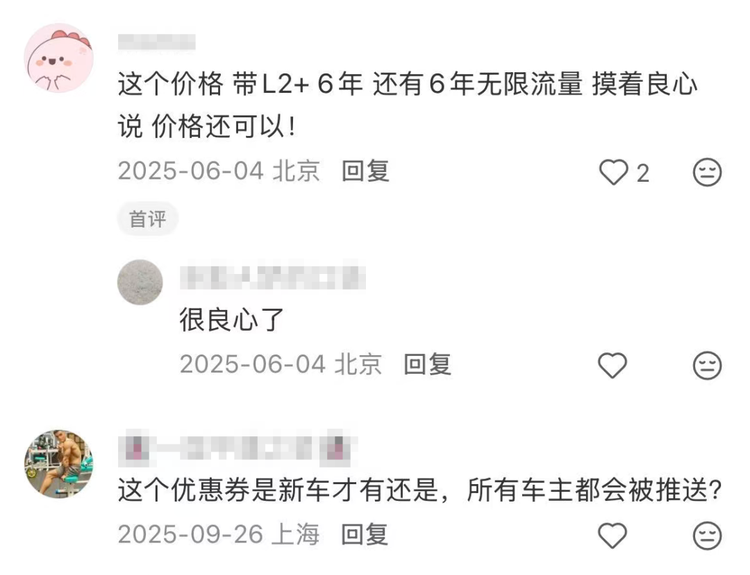The width and height of the screenshot is (750, 575).
Task: Like the reply saying 很良心了
Action: point(613,365)
